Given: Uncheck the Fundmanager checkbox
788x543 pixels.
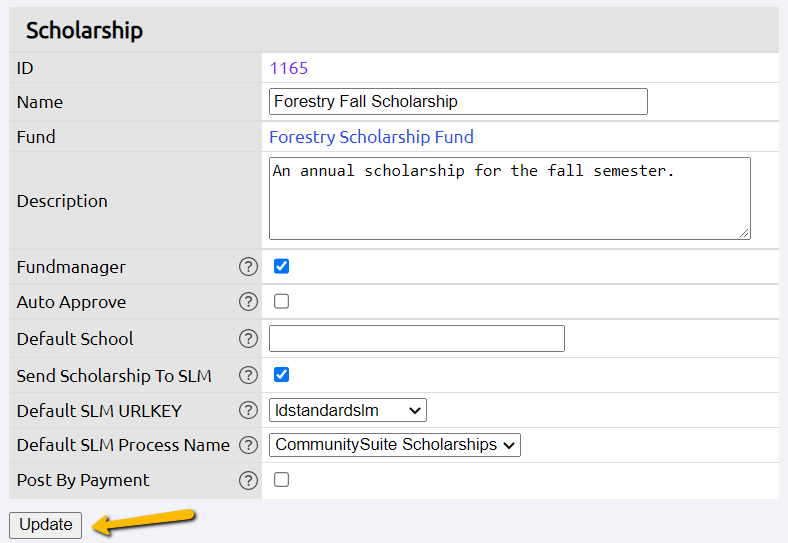Looking at the screenshot, I should point(281,266).
